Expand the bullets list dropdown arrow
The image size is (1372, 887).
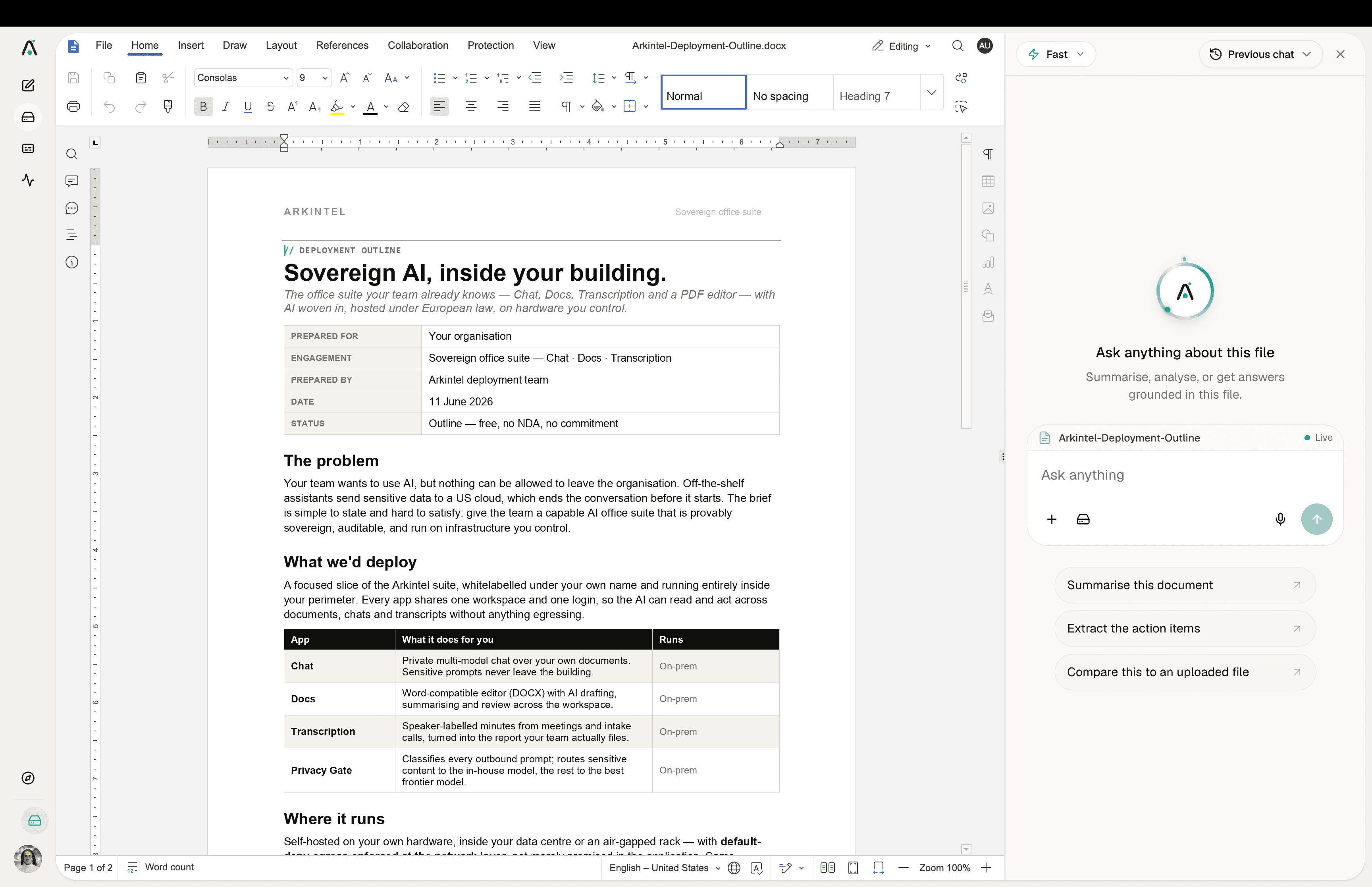click(455, 78)
